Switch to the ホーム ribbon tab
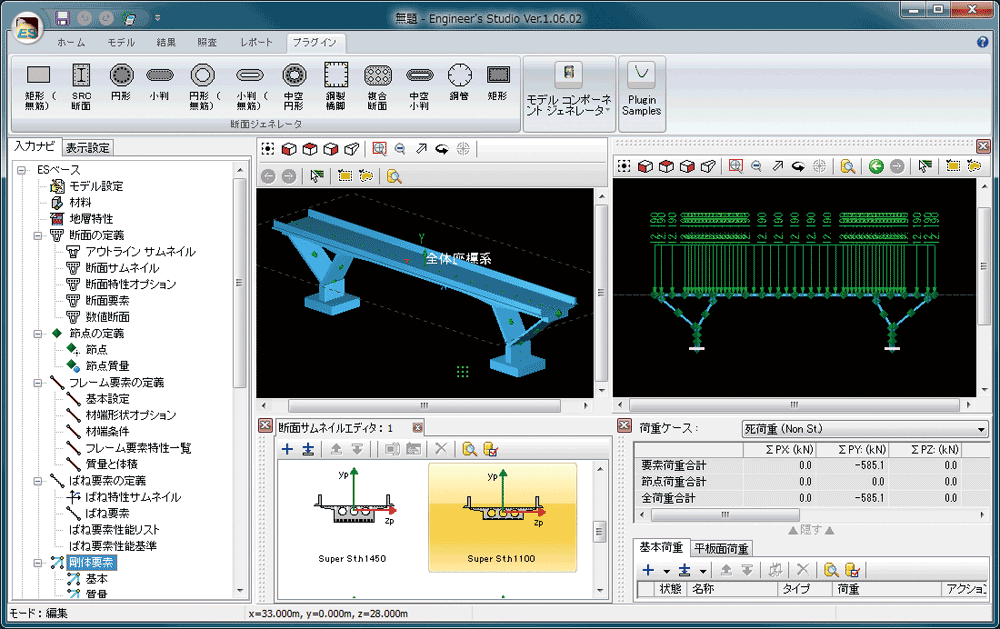Viewport: 1000px width, 629px height. 71,42
